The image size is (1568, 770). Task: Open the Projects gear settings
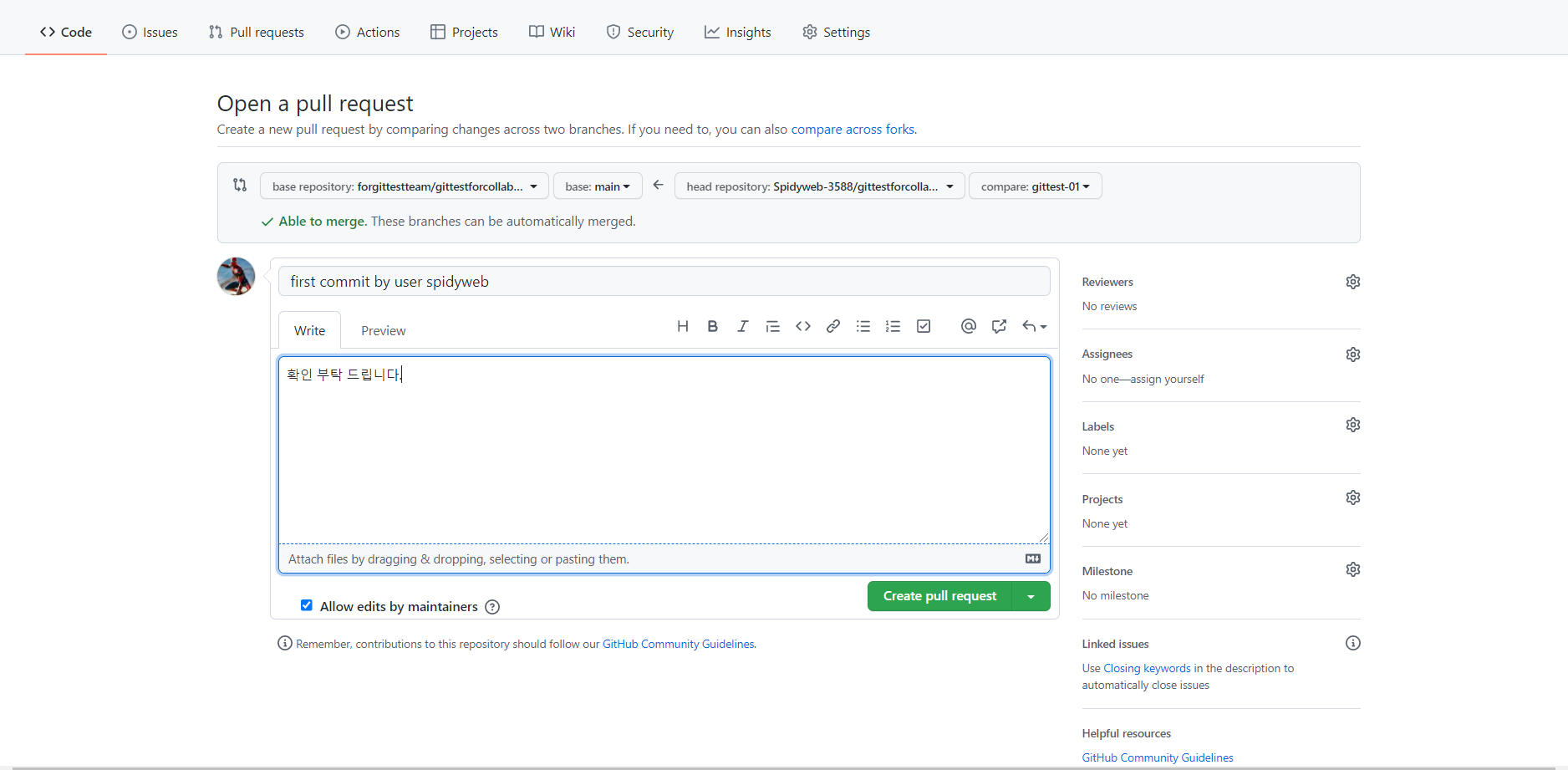coord(1353,497)
